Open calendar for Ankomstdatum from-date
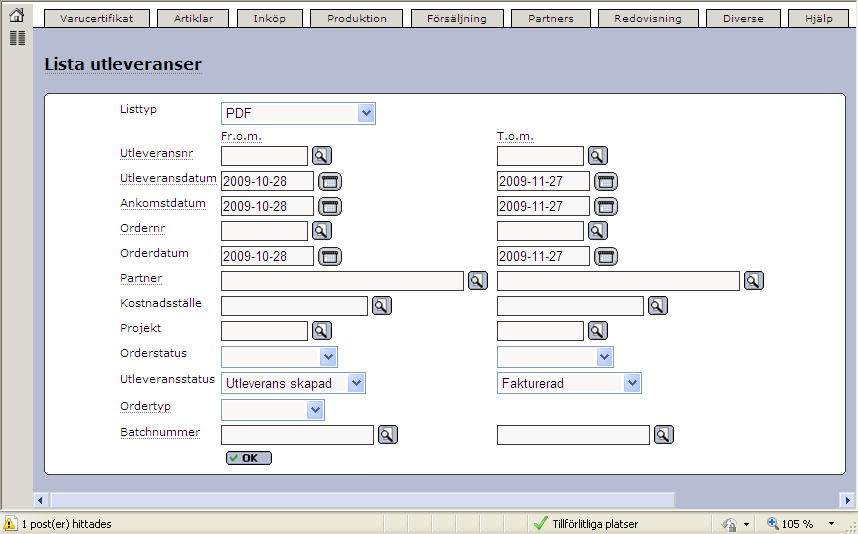Screen dimensions: 858x534 point(330,206)
